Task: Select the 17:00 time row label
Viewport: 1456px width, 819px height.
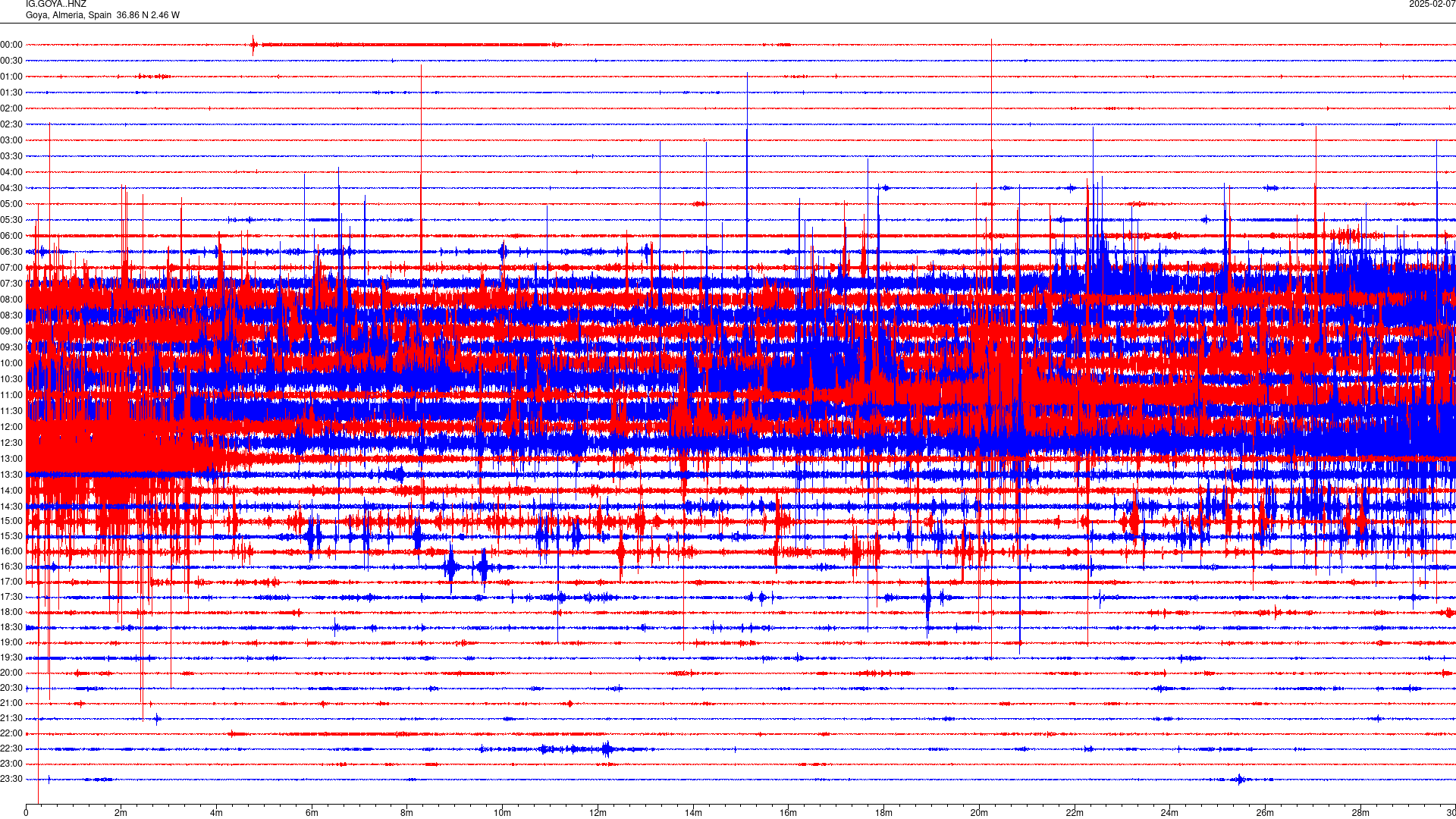Action: coord(11,582)
